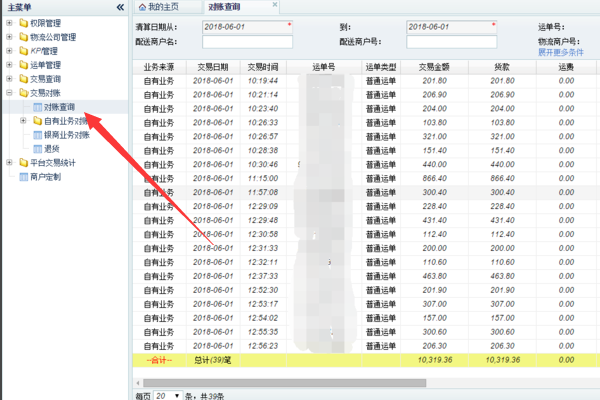
Task: Open 商户定制 menu item
Action: [x=46, y=177]
